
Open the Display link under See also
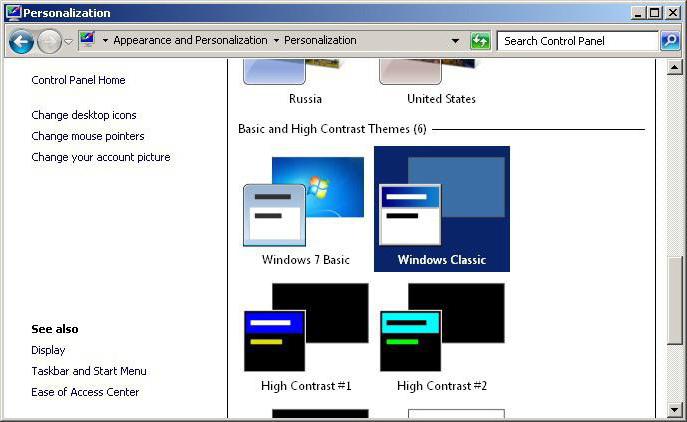48,350
